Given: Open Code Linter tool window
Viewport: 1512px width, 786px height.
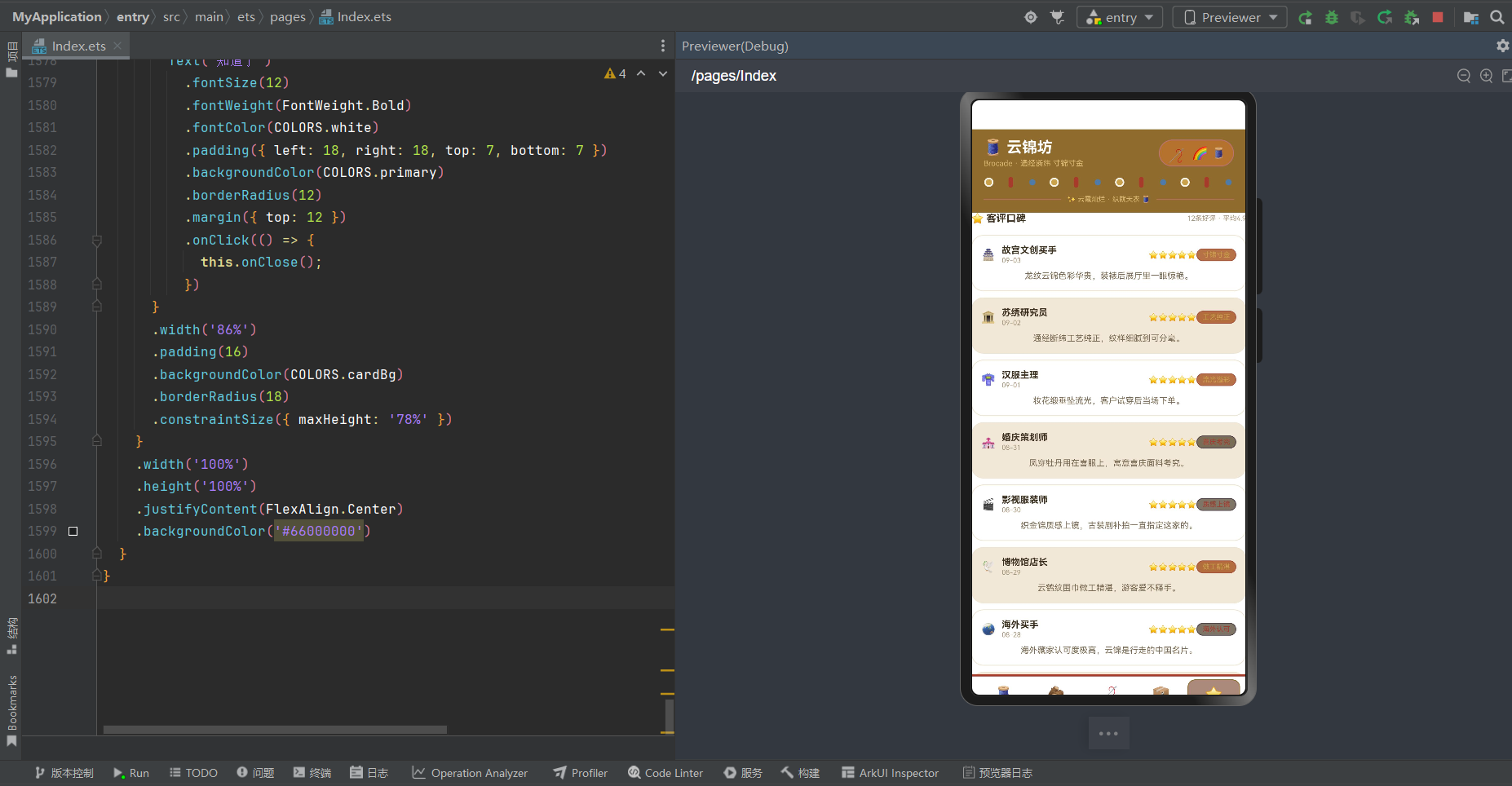Looking at the screenshot, I should point(665,773).
